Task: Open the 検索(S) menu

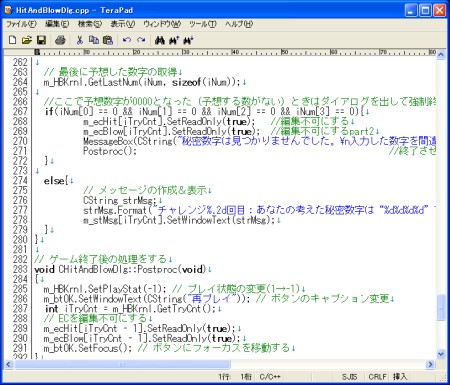Action: [x=90, y=24]
